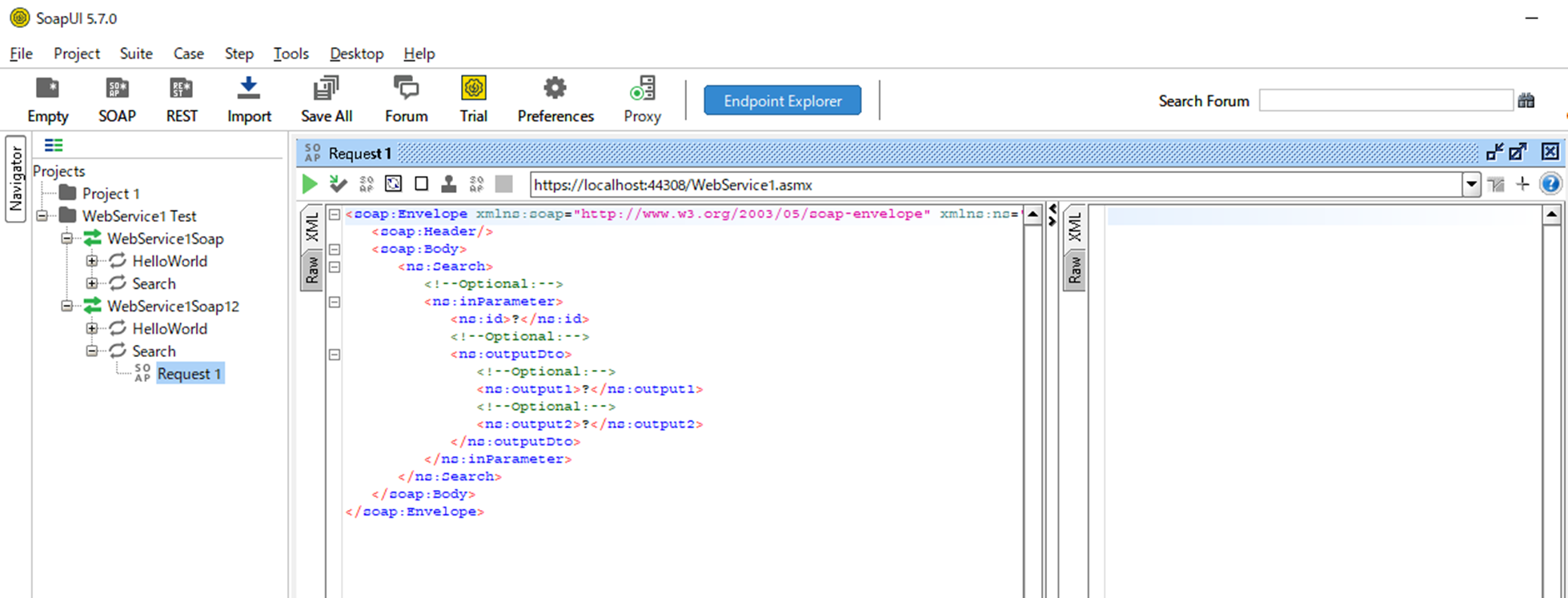1568x598 pixels.
Task: Expand Search under WebService1Soap
Action: tap(92, 283)
